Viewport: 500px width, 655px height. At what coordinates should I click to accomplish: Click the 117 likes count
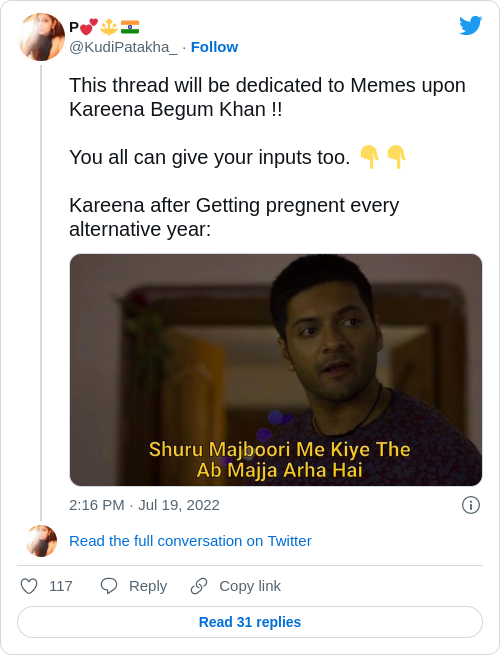tap(61, 586)
